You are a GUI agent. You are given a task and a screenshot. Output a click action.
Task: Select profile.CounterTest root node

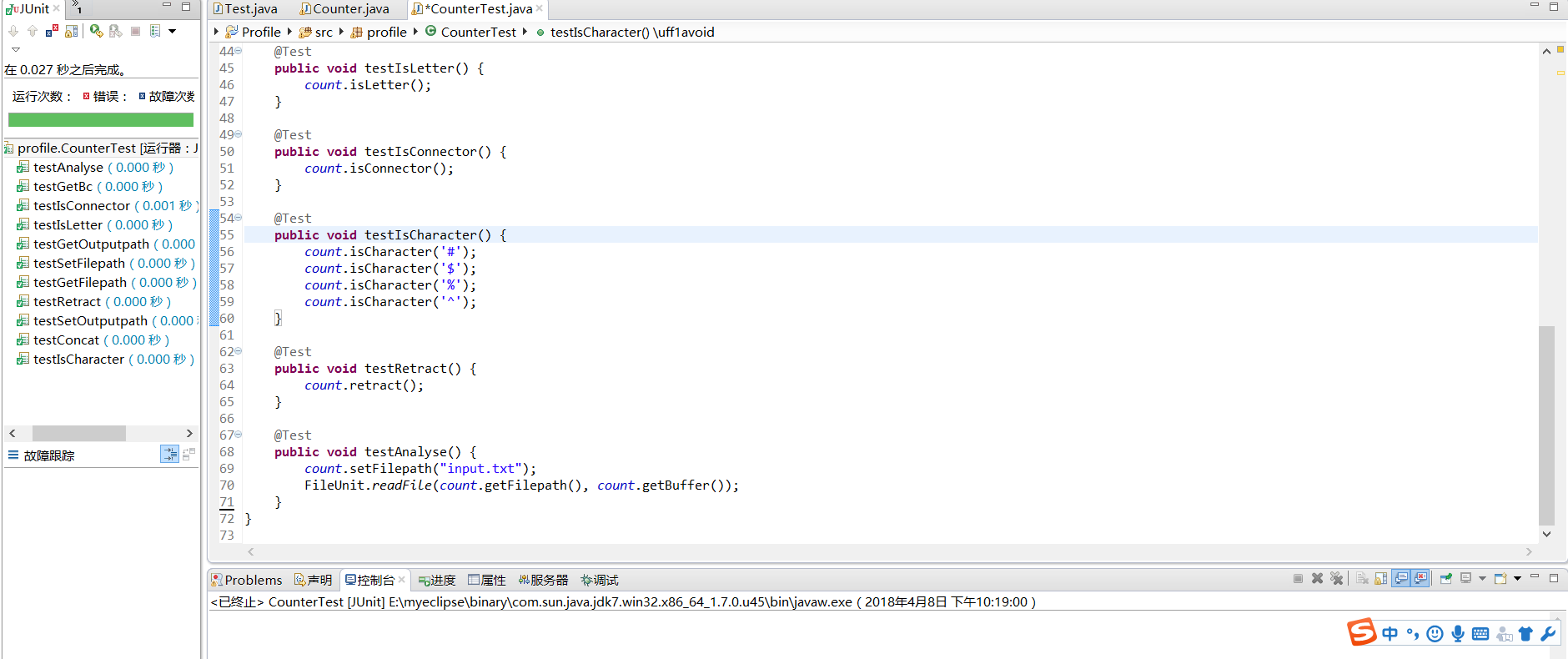tap(102, 148)
